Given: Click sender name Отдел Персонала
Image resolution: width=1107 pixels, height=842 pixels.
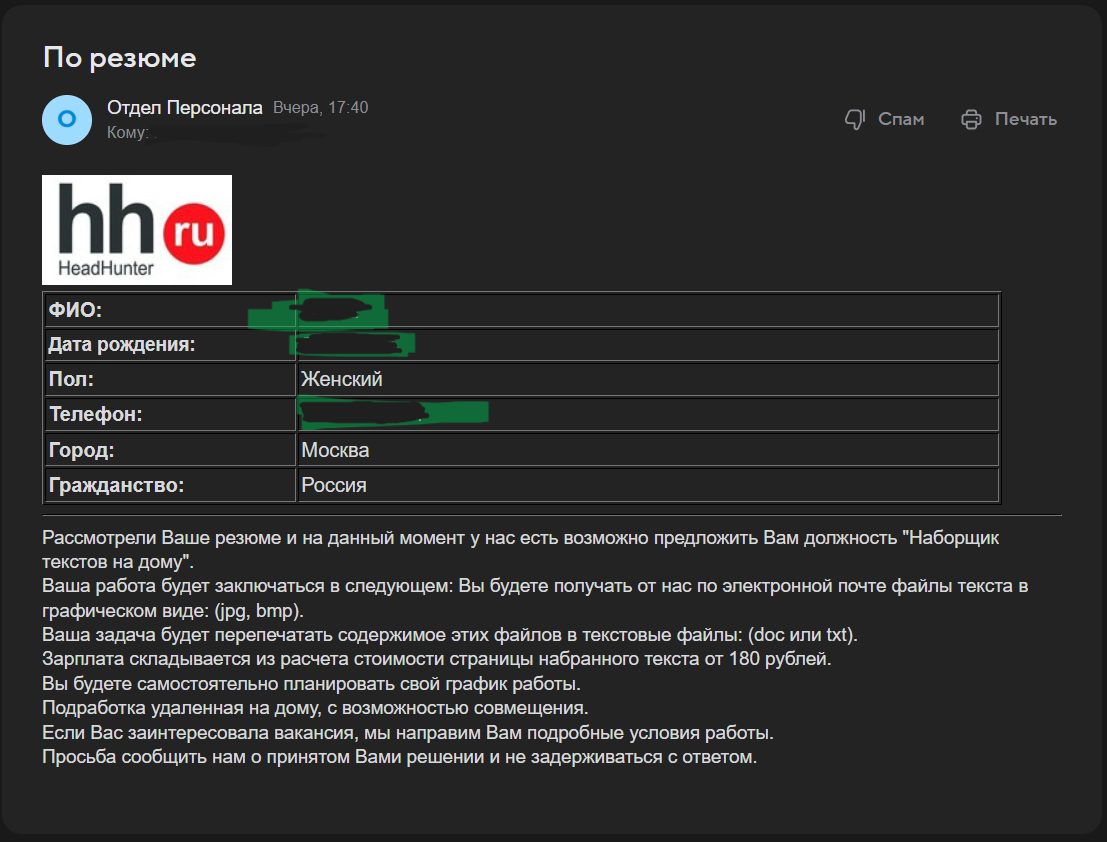Looking at the screenshot, I should pos(185,108).
